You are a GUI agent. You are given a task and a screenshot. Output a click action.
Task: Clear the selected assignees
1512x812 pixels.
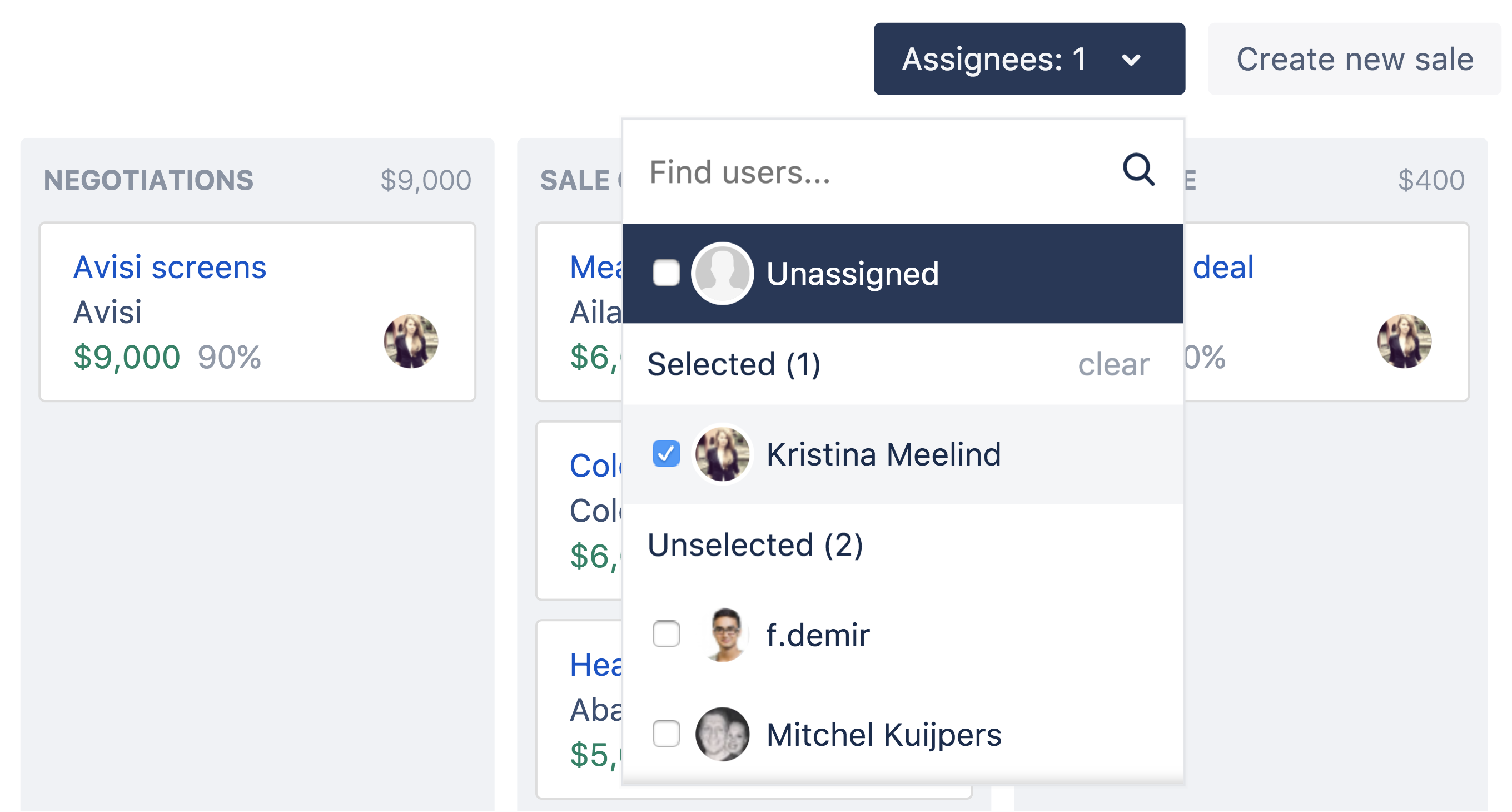point(1113,364)
